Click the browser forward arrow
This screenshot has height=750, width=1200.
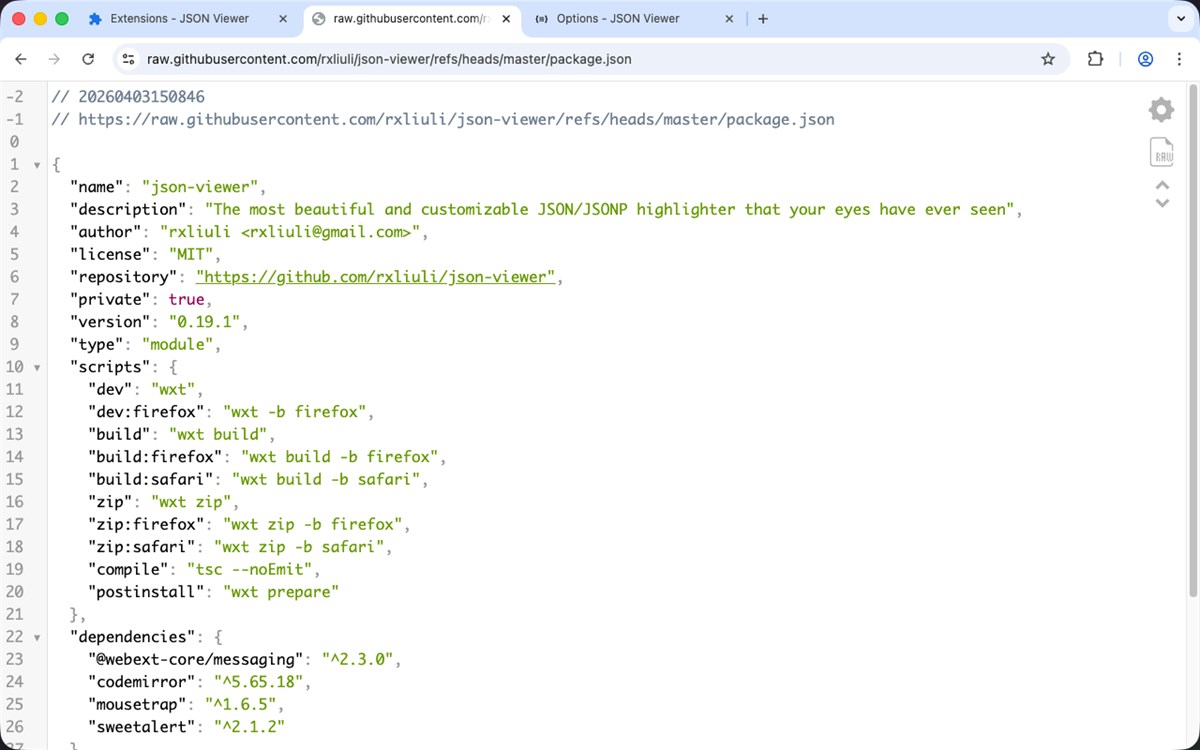54,59
